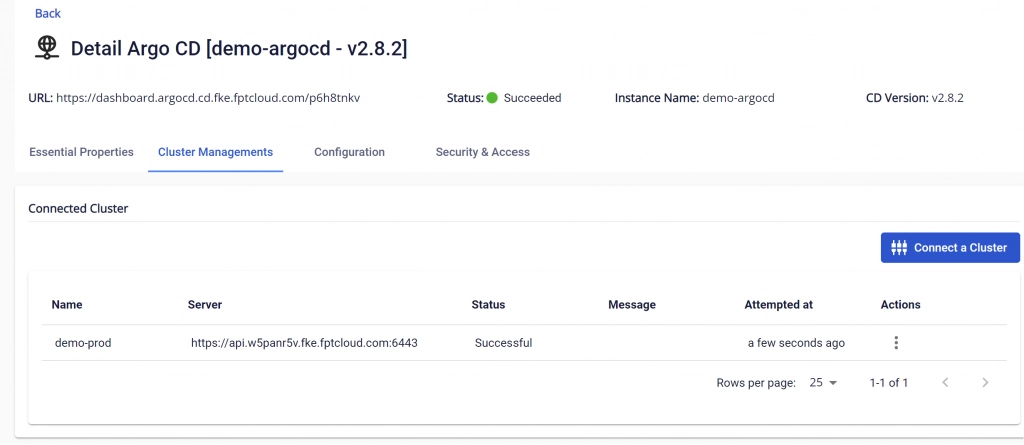Click the Successful status cell
Viewport: 1024px width, 445px height.
coord(504,343)
